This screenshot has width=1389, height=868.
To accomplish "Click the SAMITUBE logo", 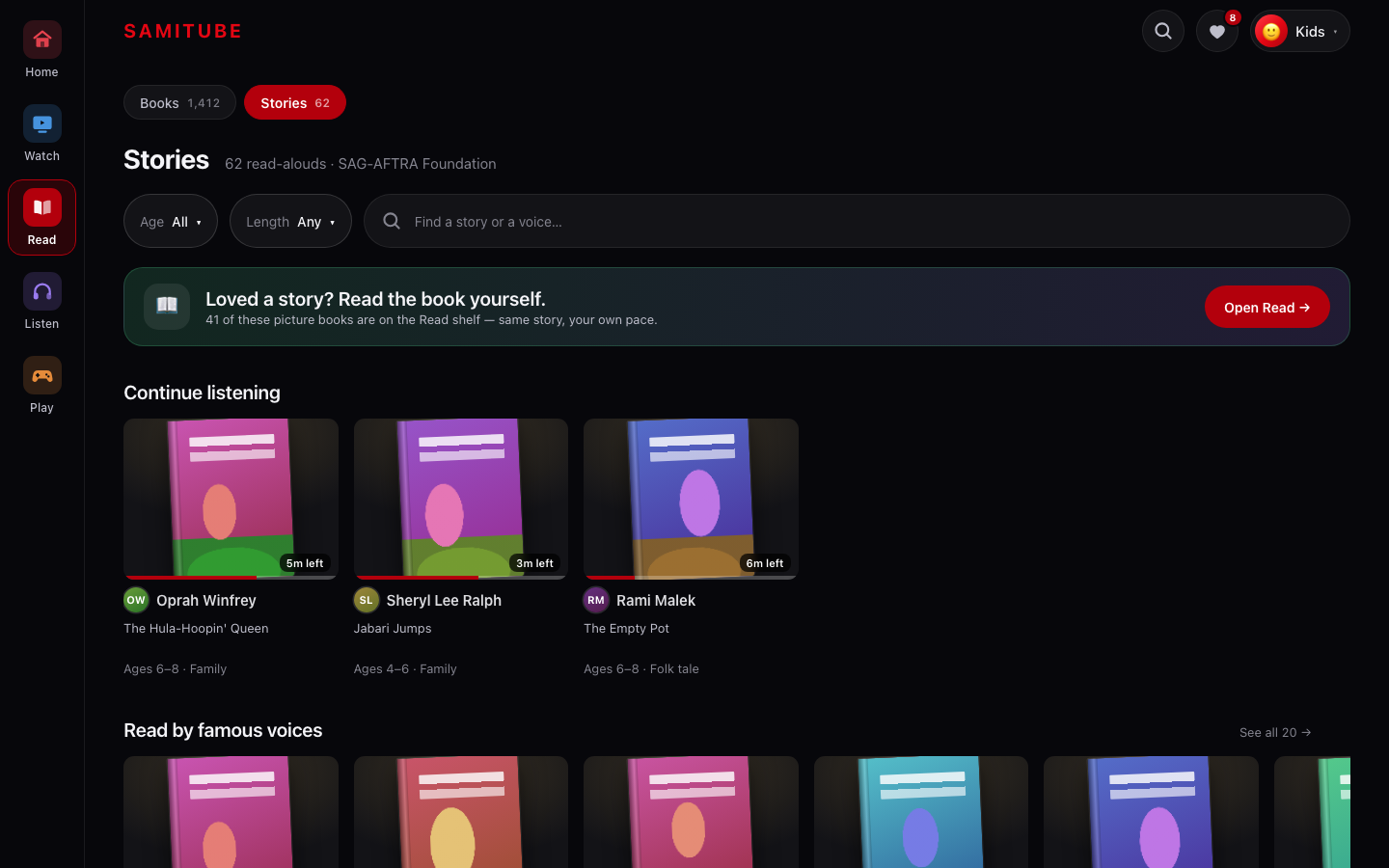I will [x=183, y=31].
